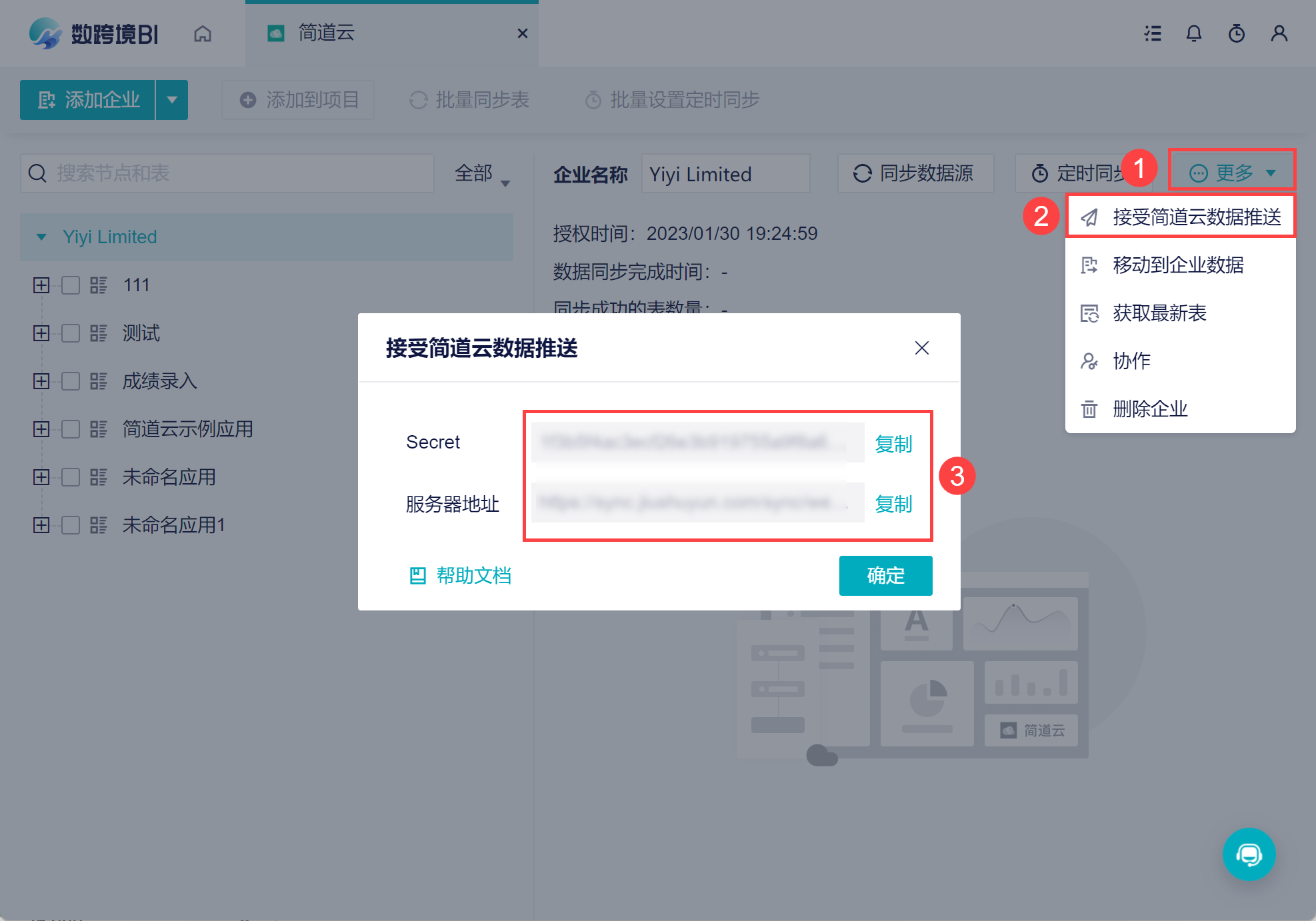The image size is (1316, 921).
Task: Expand the 简道云示例应用 tree node
Action: 41,429
